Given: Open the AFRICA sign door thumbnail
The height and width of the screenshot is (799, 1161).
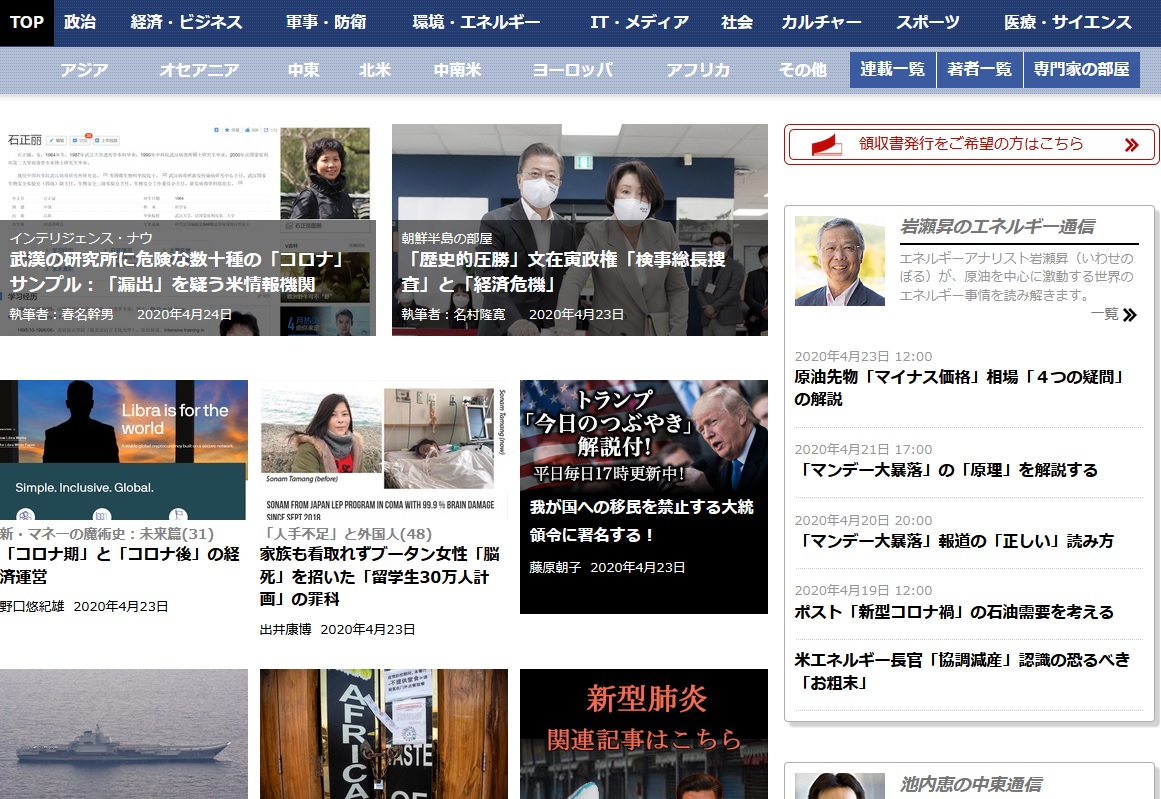Looking at the screenshot, I should pos(384,734).
